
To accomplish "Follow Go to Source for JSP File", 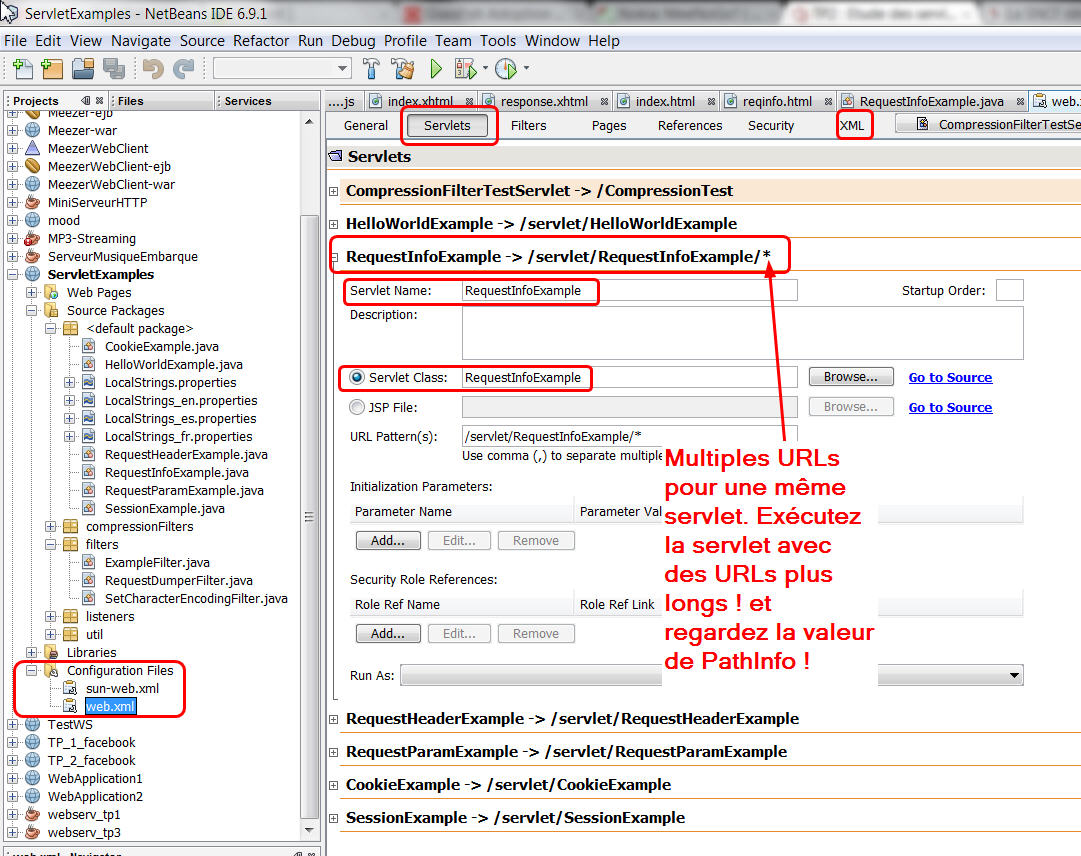I will coord(950,407).
